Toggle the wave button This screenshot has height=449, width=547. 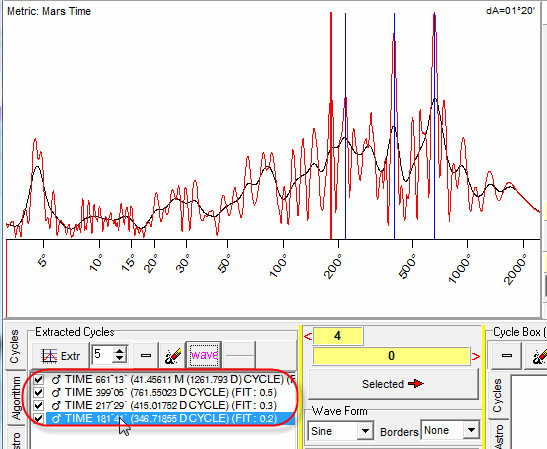click(204, 355)
